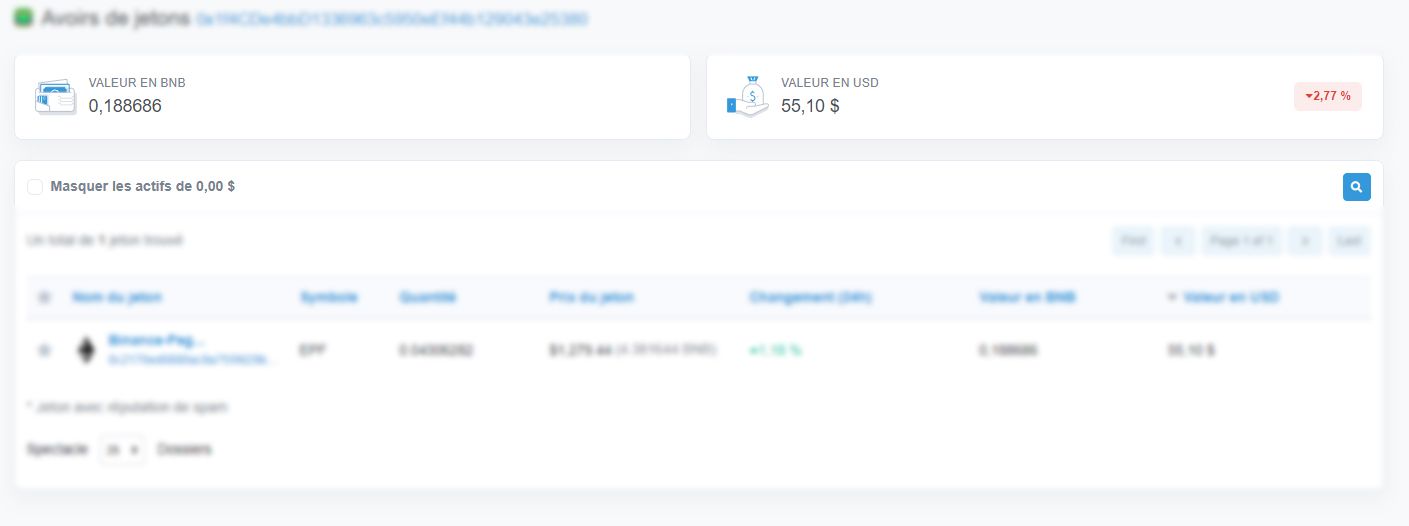
Task: Go to the First page button
Action: [x=1132, y=241]
